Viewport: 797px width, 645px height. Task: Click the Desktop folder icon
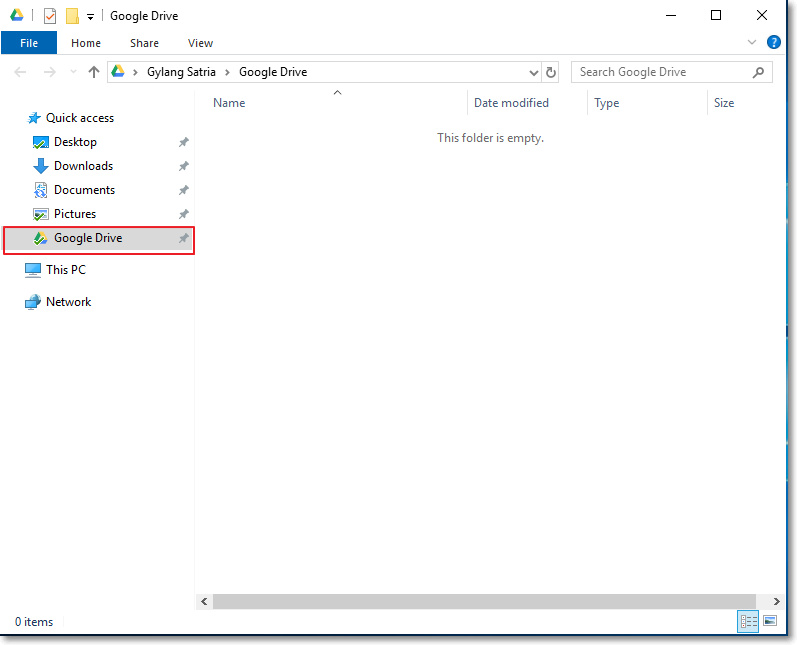click(x=41, y=142)
